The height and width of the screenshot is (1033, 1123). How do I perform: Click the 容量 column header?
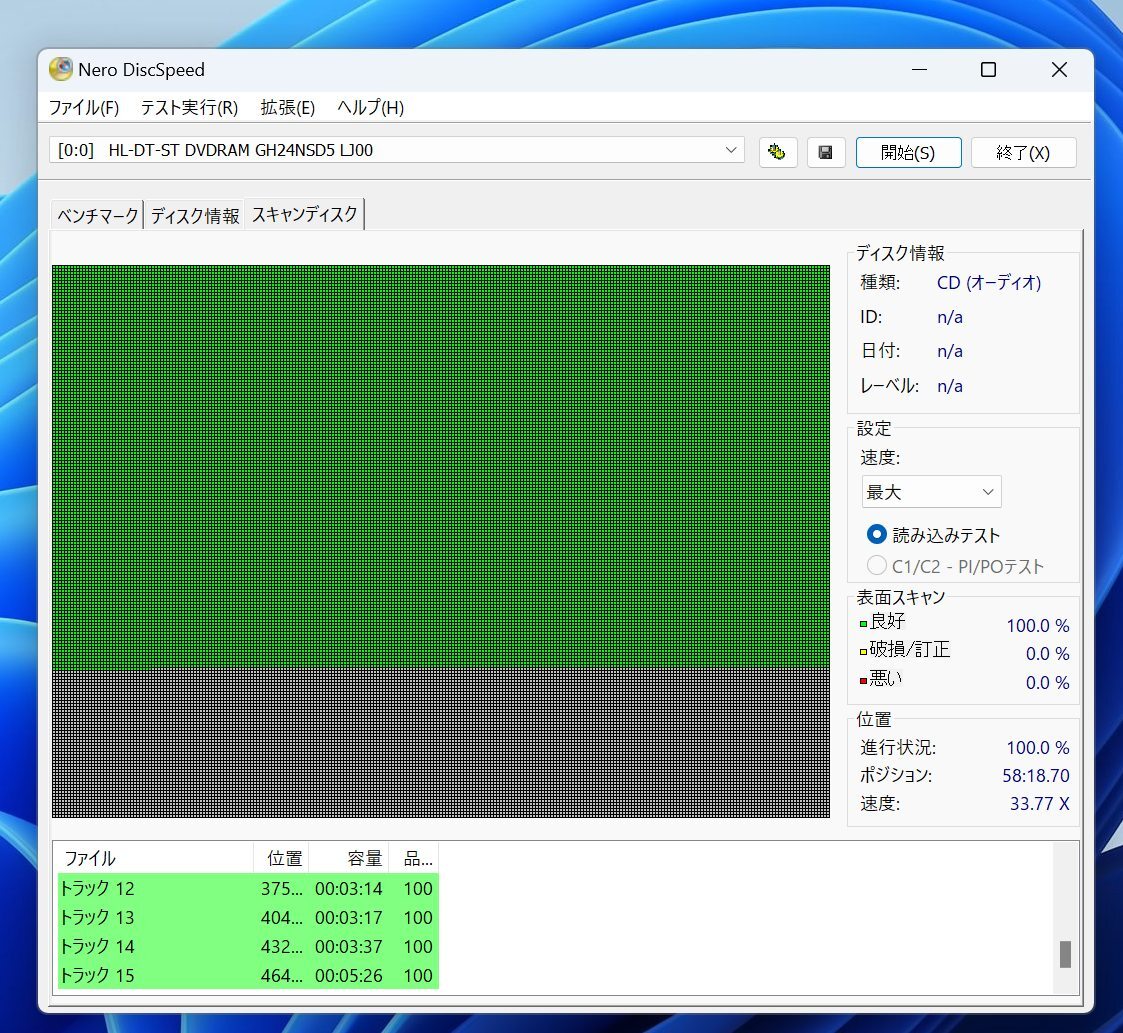coord(349,858)
